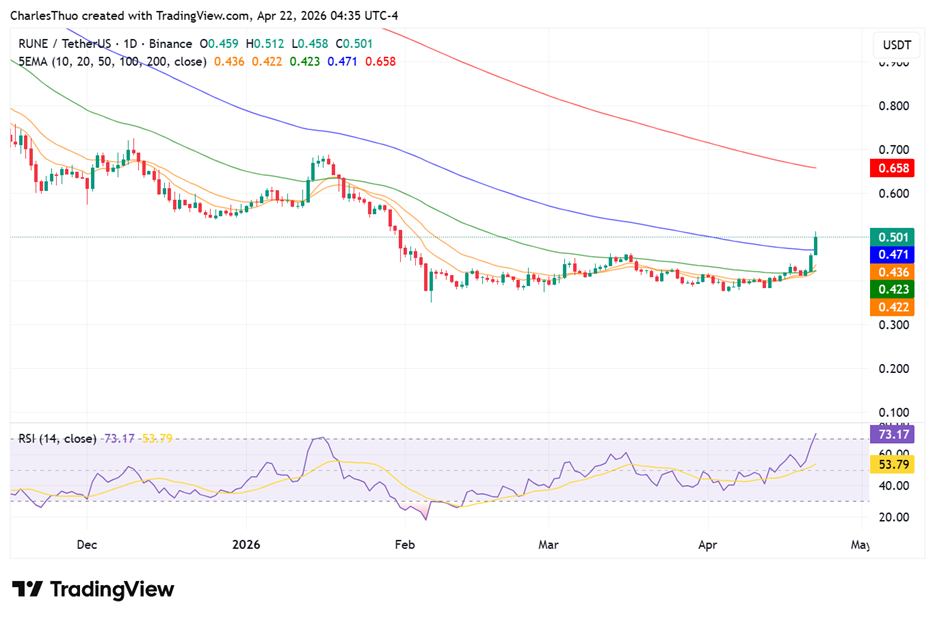The width and height of the screenshot is (935, 620).
Task: Click the 0.436 EMA value in legend
Action: (229, 61)
